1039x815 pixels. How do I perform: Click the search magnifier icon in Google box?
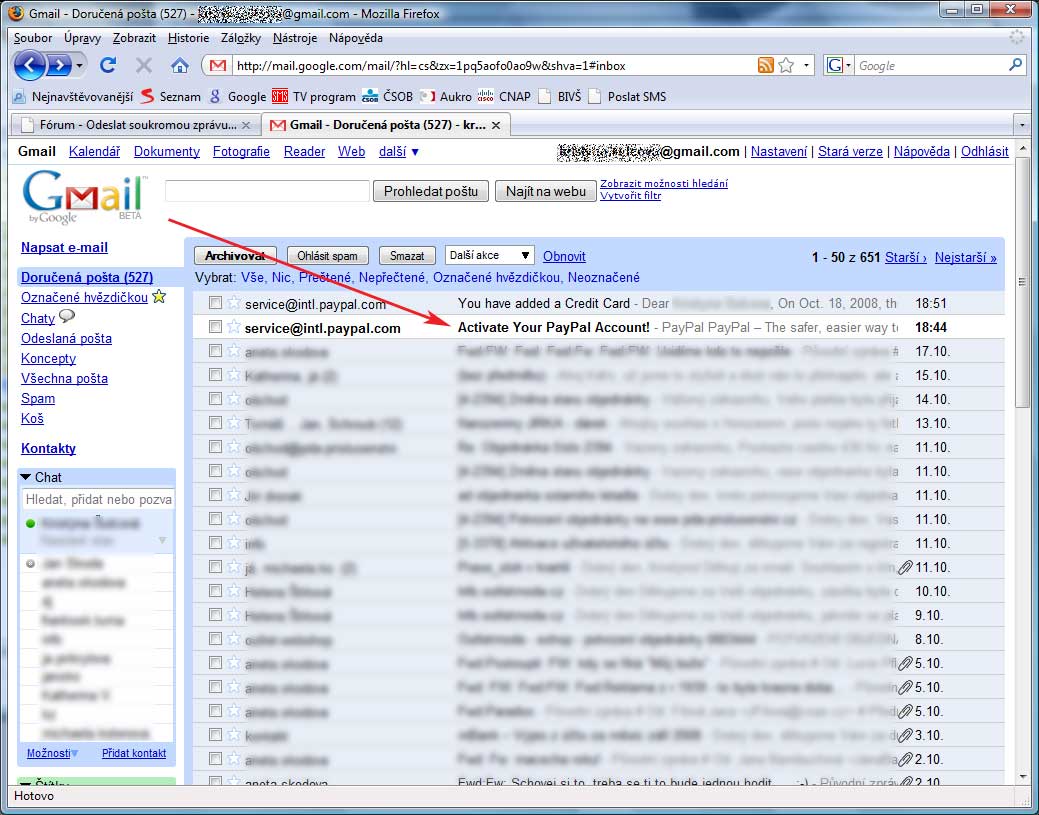[x=1015, y=65]
